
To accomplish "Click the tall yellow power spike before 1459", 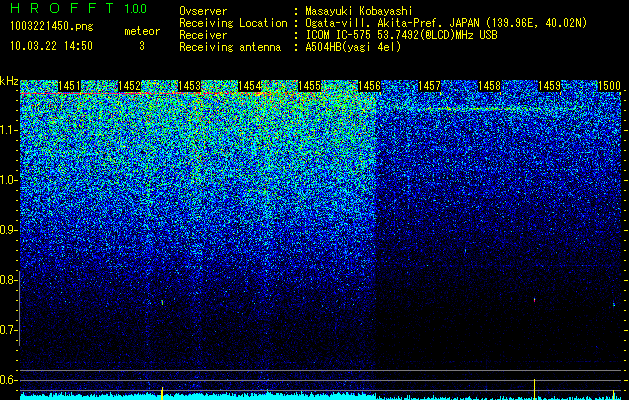I will pos(534,389).
